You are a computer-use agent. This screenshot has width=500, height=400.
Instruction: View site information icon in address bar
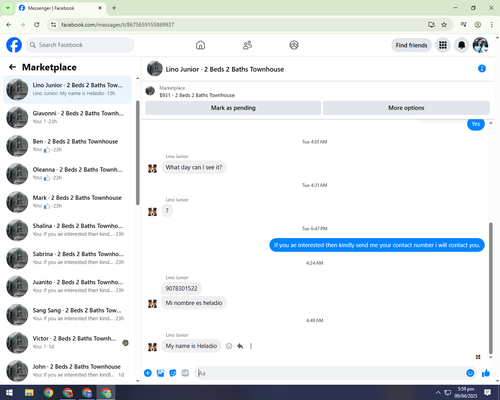coord(53,25)
